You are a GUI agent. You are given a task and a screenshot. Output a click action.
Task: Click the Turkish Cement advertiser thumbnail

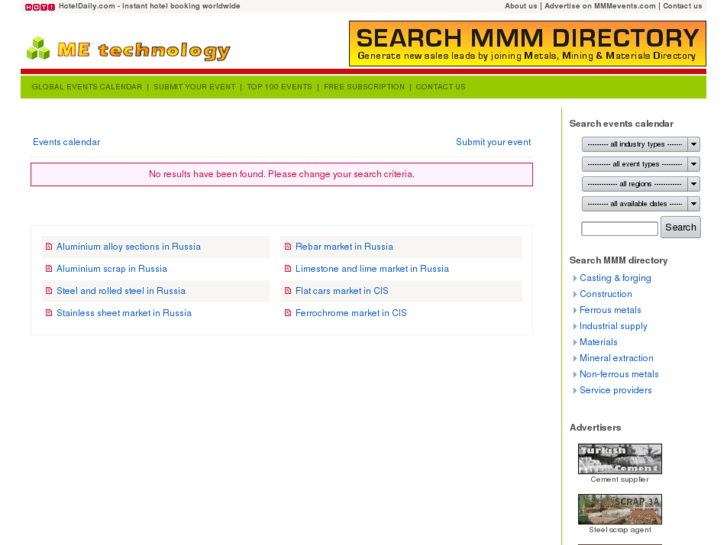(x=620, y=459)
